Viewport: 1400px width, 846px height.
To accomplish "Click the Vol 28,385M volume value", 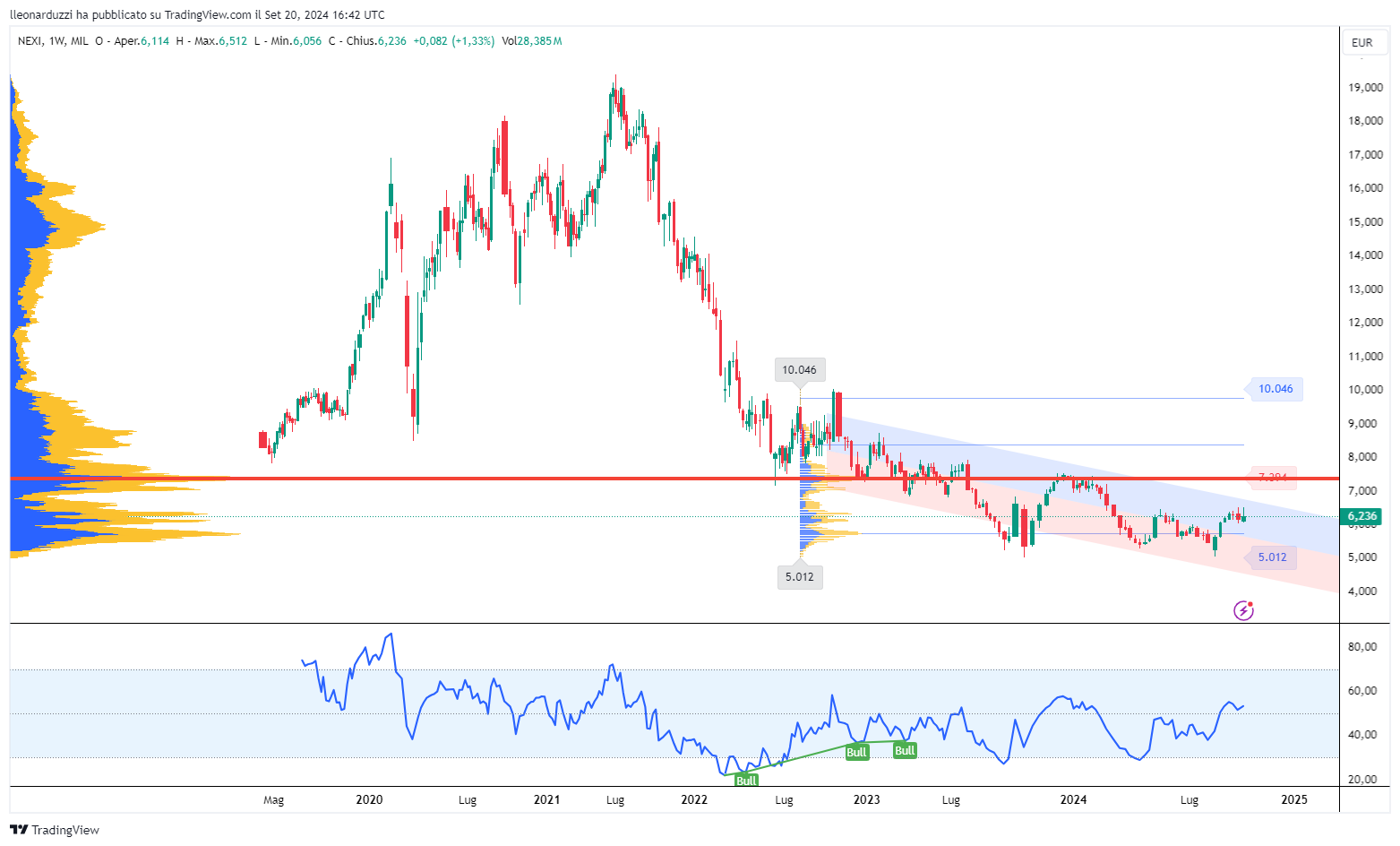I will (532, 41).
